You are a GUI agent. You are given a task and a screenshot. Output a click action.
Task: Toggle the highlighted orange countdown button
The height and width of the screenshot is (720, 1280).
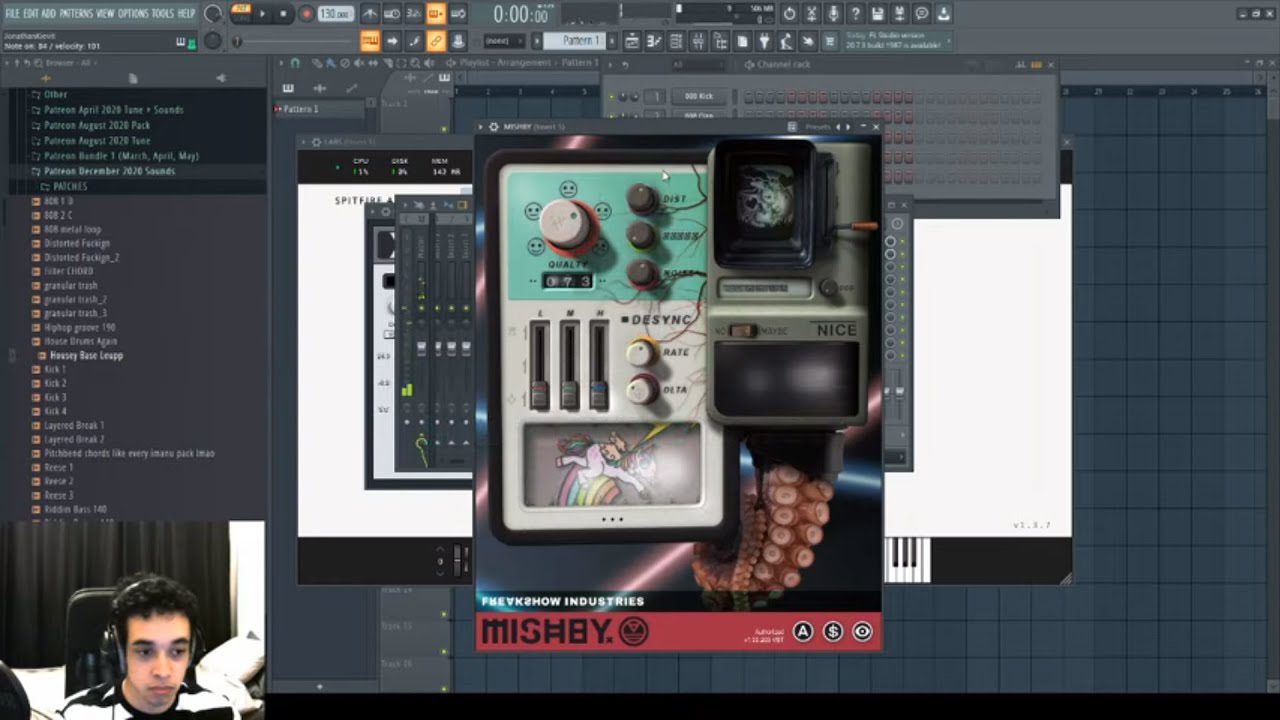436,14
